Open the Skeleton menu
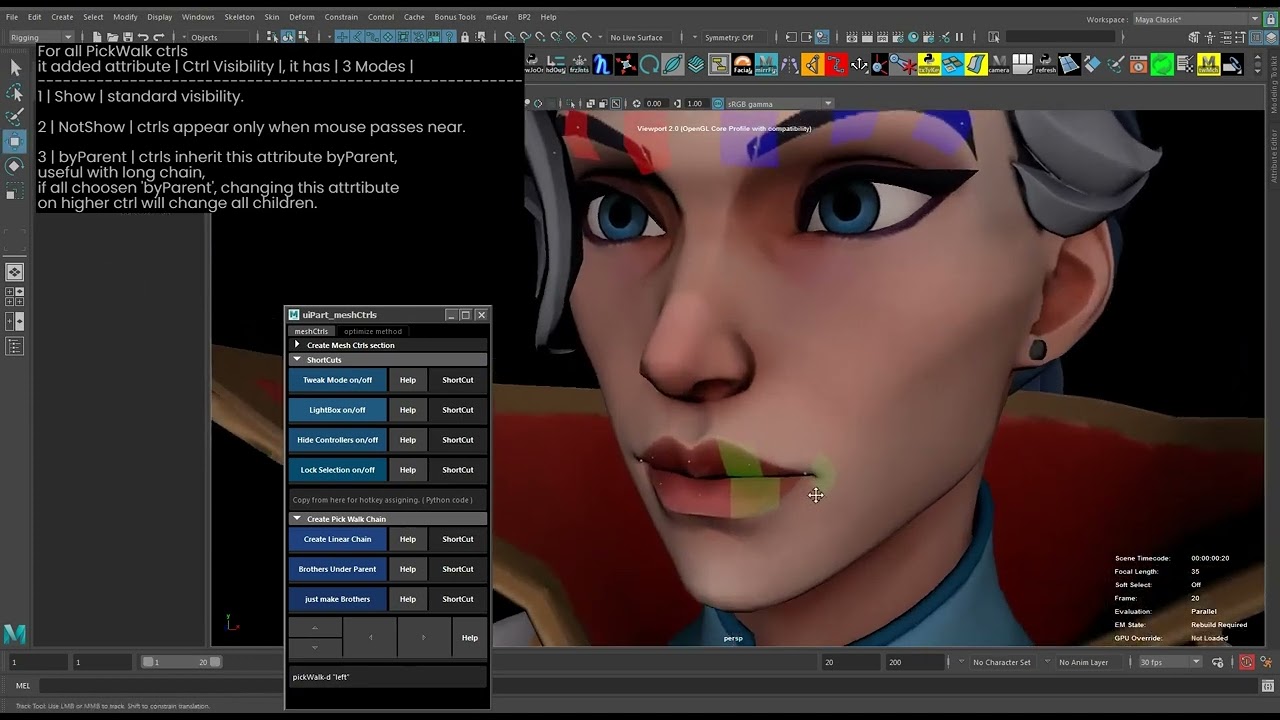1280x720 pixels. tap(239, 17)
